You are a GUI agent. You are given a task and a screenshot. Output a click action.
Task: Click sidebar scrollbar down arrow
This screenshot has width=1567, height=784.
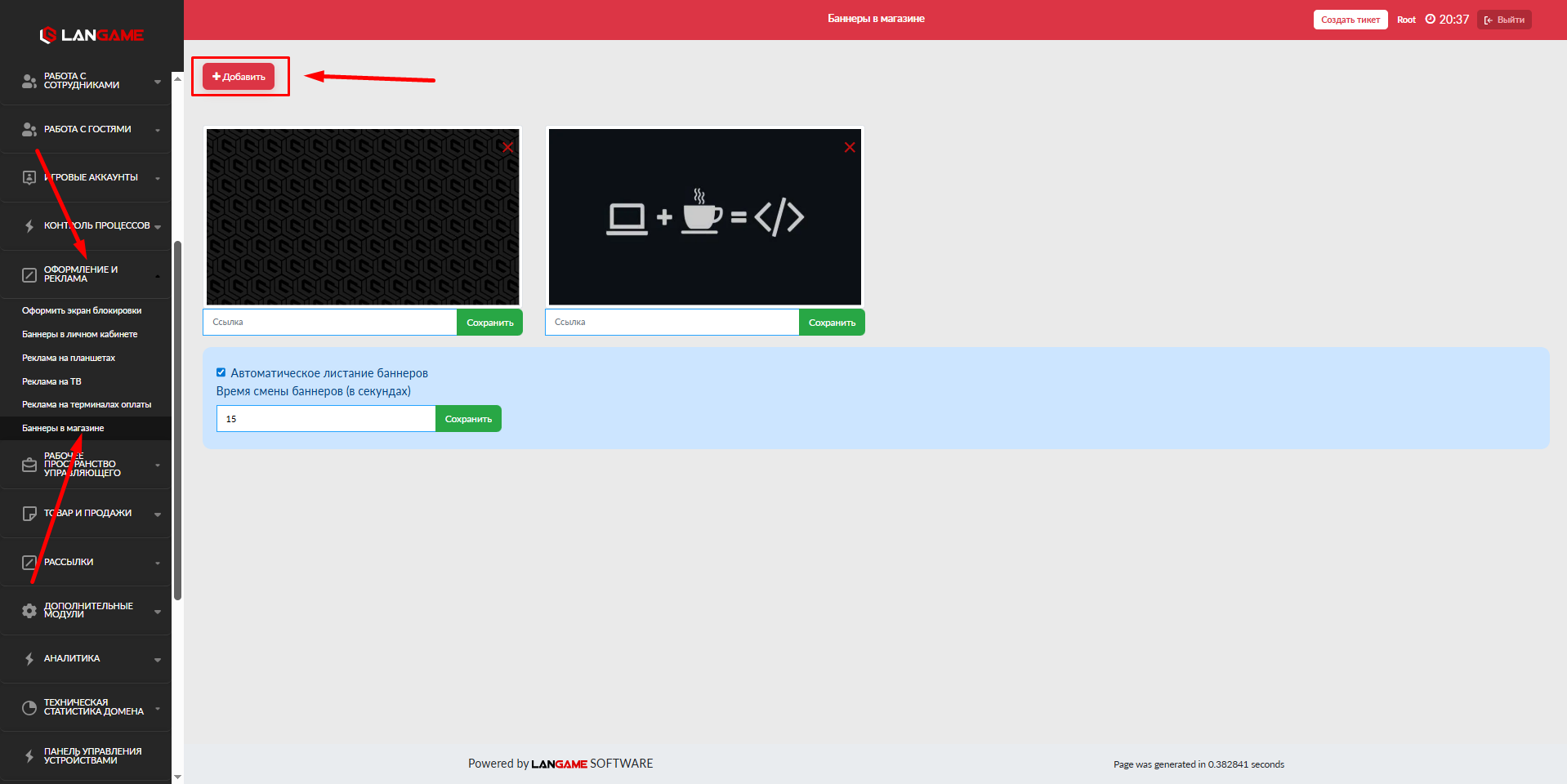point(177,777)
